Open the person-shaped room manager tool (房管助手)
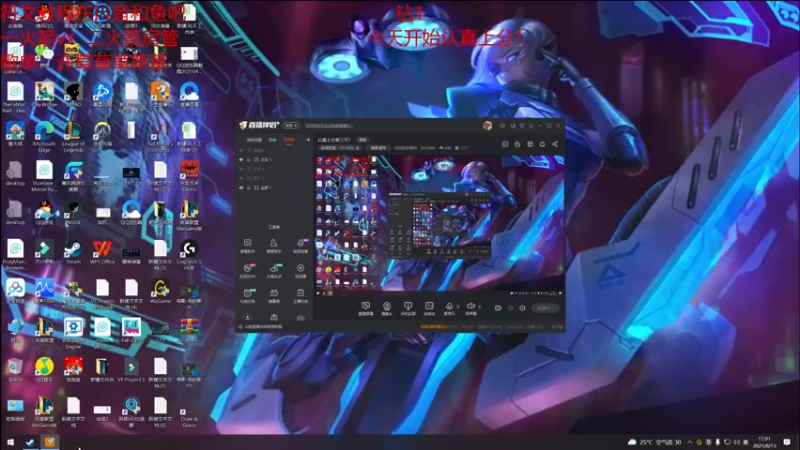This screenshot has width=800, height=450. [x=273, y=246]
